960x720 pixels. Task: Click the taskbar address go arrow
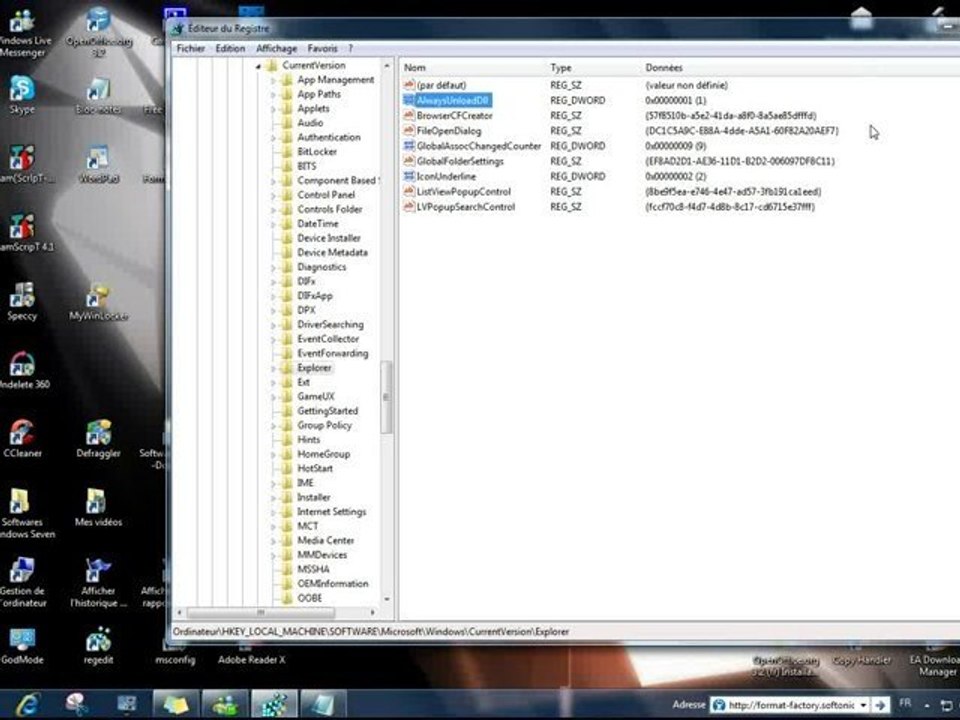(880, 705)
